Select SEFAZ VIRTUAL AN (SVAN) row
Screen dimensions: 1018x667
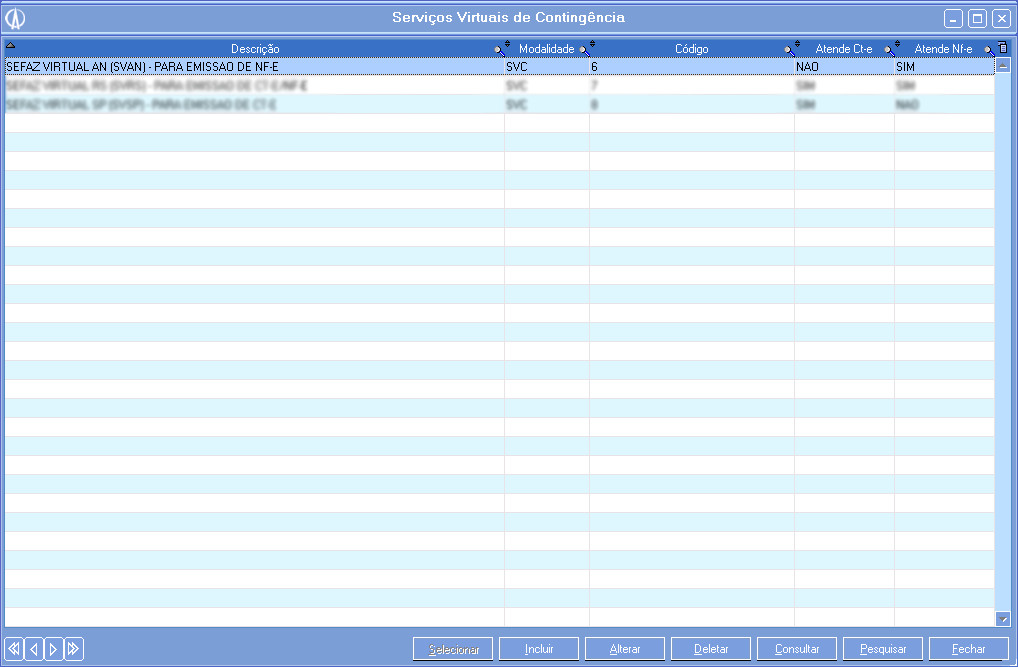[x=250, y=67]
